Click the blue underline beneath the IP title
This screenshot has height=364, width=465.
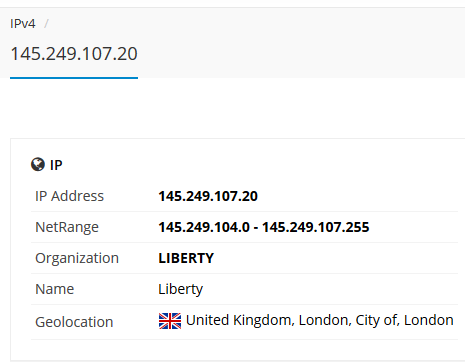click(x=74, y=78)
